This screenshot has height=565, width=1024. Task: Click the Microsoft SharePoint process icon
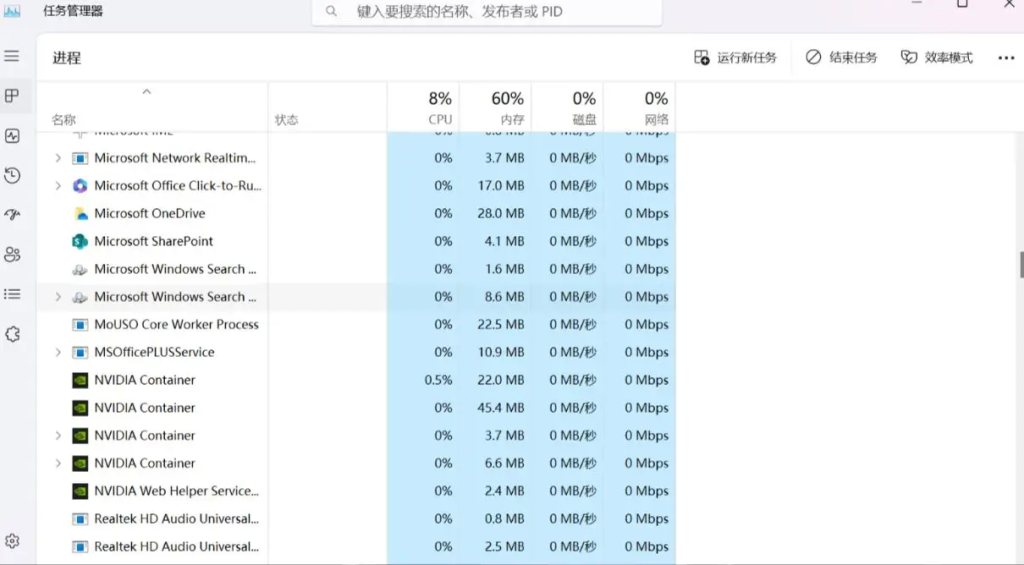click(x=80, y=241)
